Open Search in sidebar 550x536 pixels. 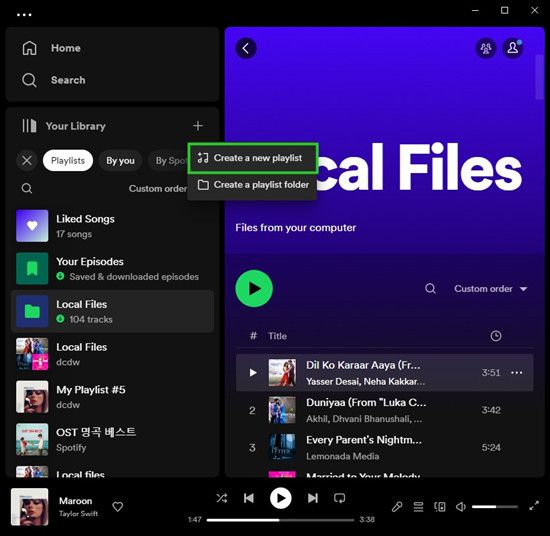pyautogui.click(x=54, y=80)
